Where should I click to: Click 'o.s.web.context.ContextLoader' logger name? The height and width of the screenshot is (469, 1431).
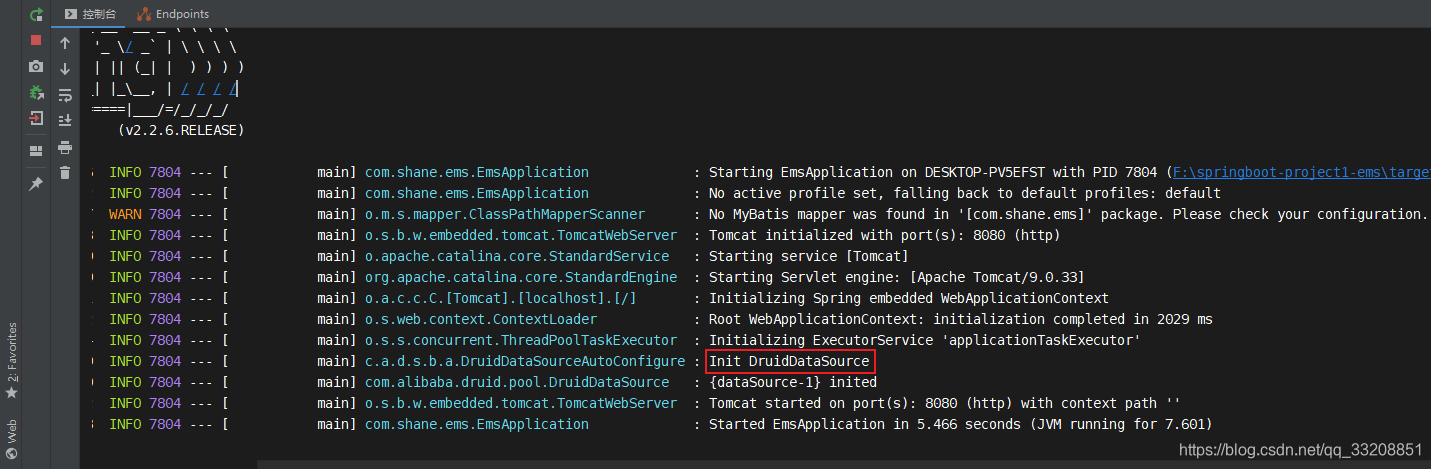(x=481, y=319)
